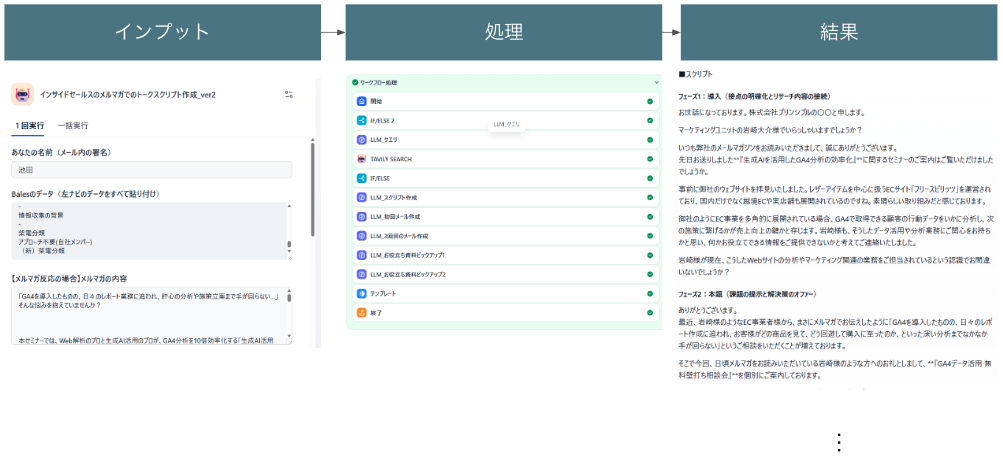Click the 終了 end node icon
This screenshot has height=466, width=1003.
tap(362, 313)
